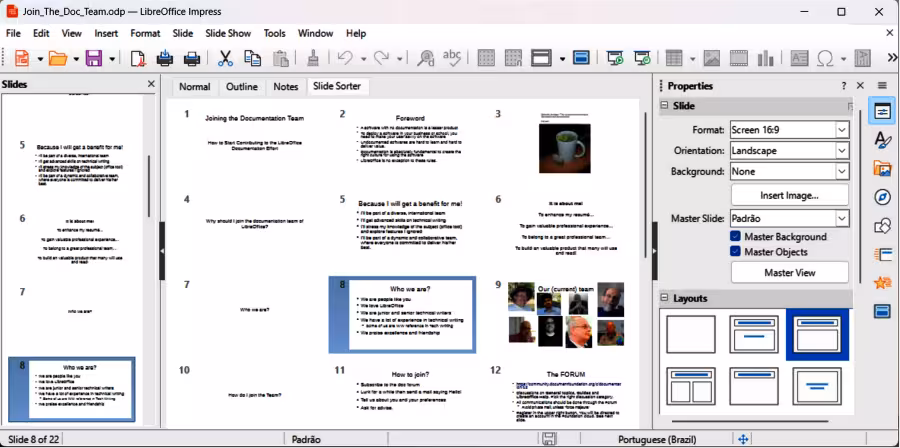Click the Display Views icon

tap(541, 58)
